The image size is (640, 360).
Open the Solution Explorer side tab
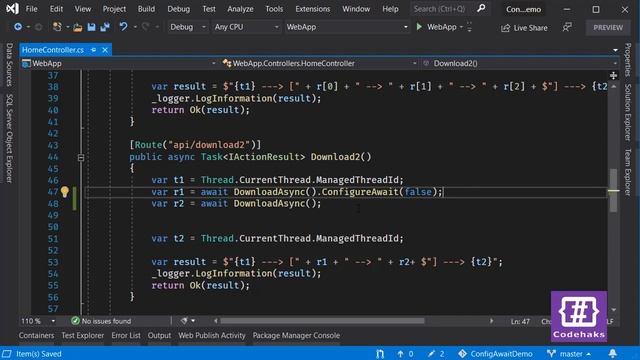click(x=628, y=112)
